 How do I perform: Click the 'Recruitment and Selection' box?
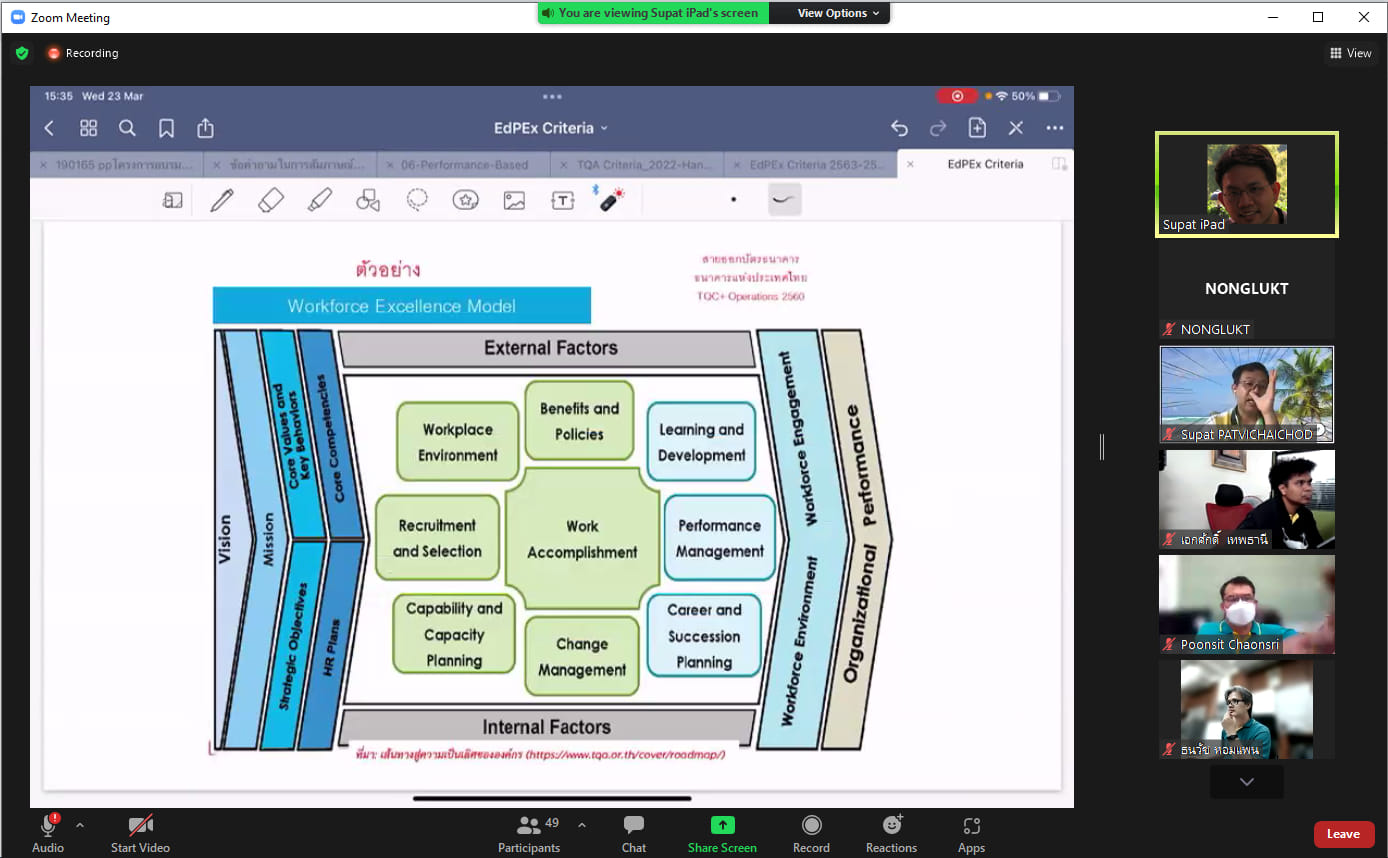point(437,538)
